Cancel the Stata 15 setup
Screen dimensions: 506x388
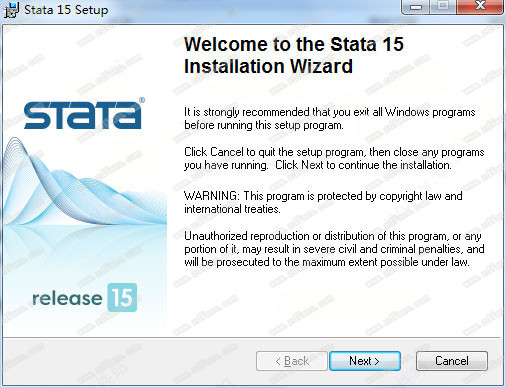(452, 361)
